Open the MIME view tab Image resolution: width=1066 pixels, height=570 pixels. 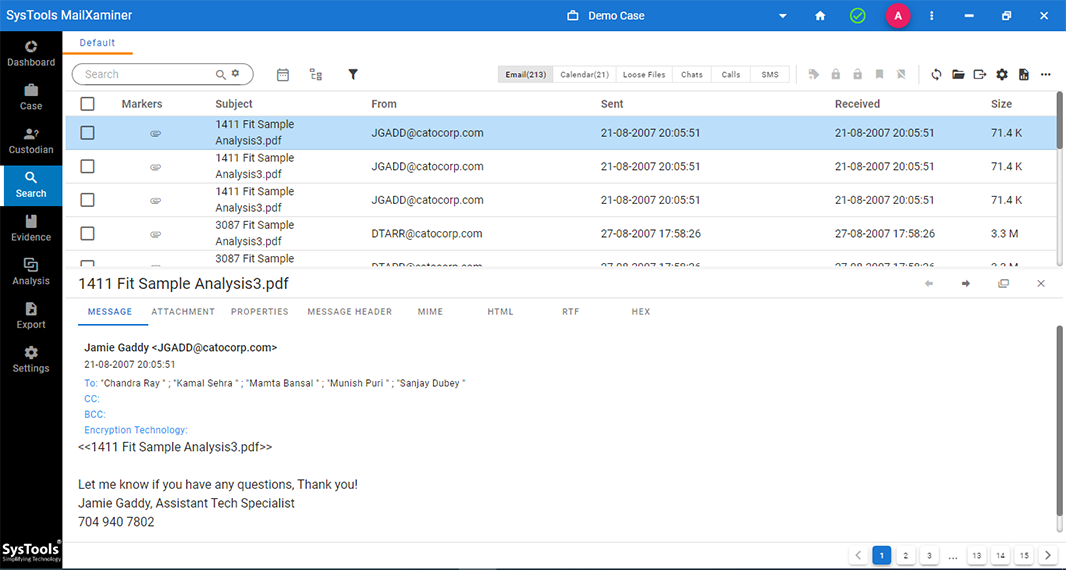coord(430,312)
